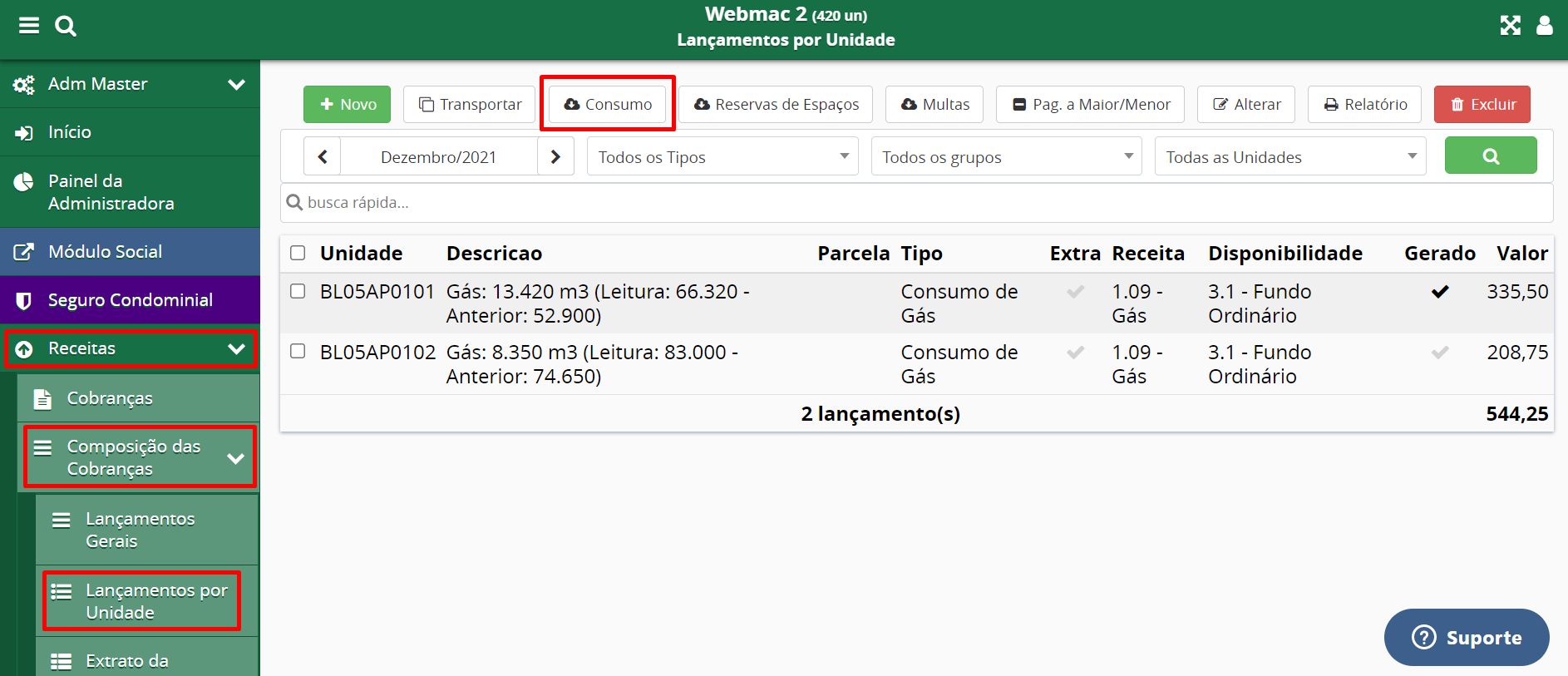Image resolution: width=1568 pixels, height=676 pixels.
Task: Check the select-all header checkbox
Action: (x=298, y=253)
